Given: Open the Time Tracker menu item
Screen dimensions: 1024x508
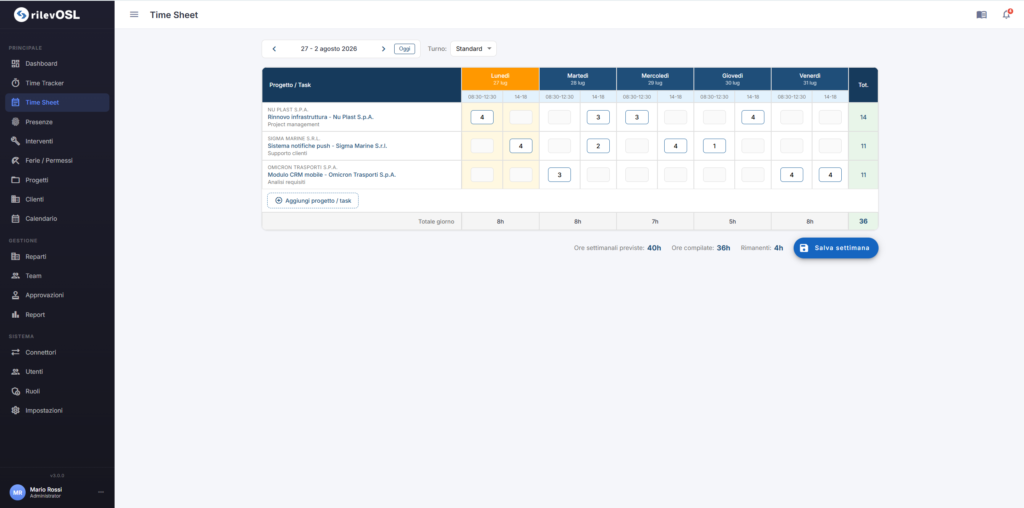Looking at the screenshot, I should tap(57, 83).
